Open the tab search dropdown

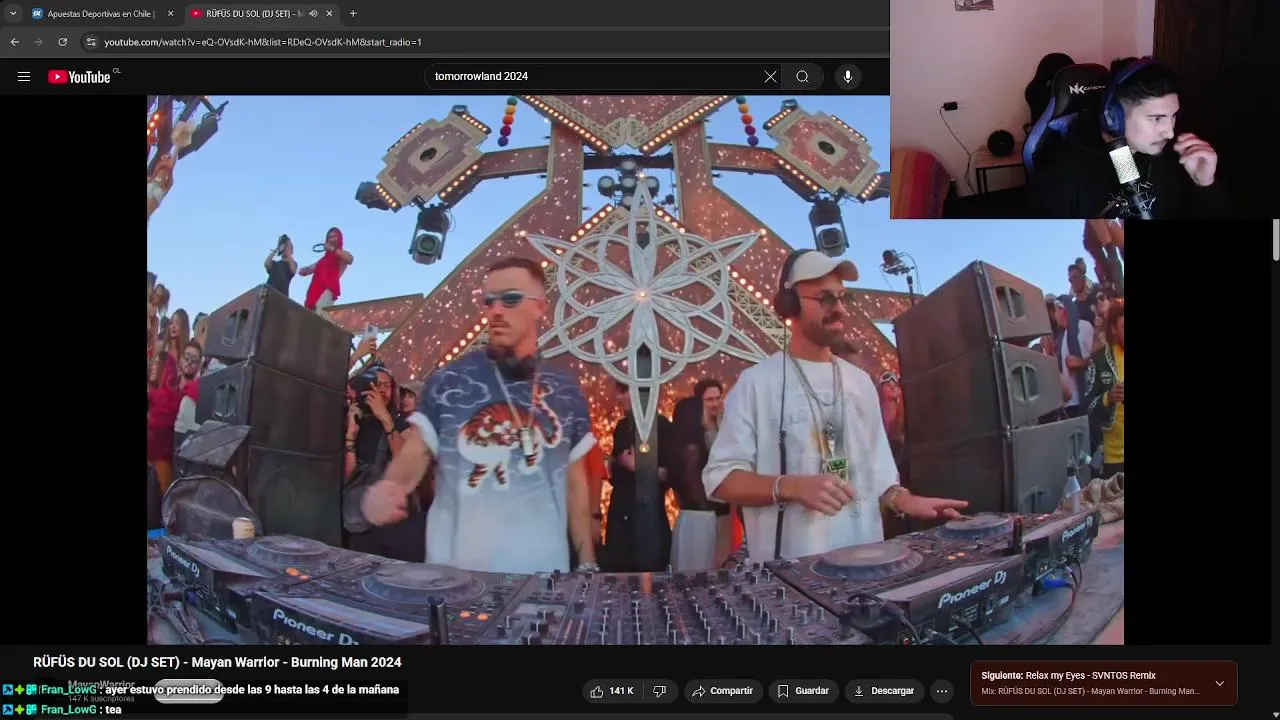pos(12,14)
